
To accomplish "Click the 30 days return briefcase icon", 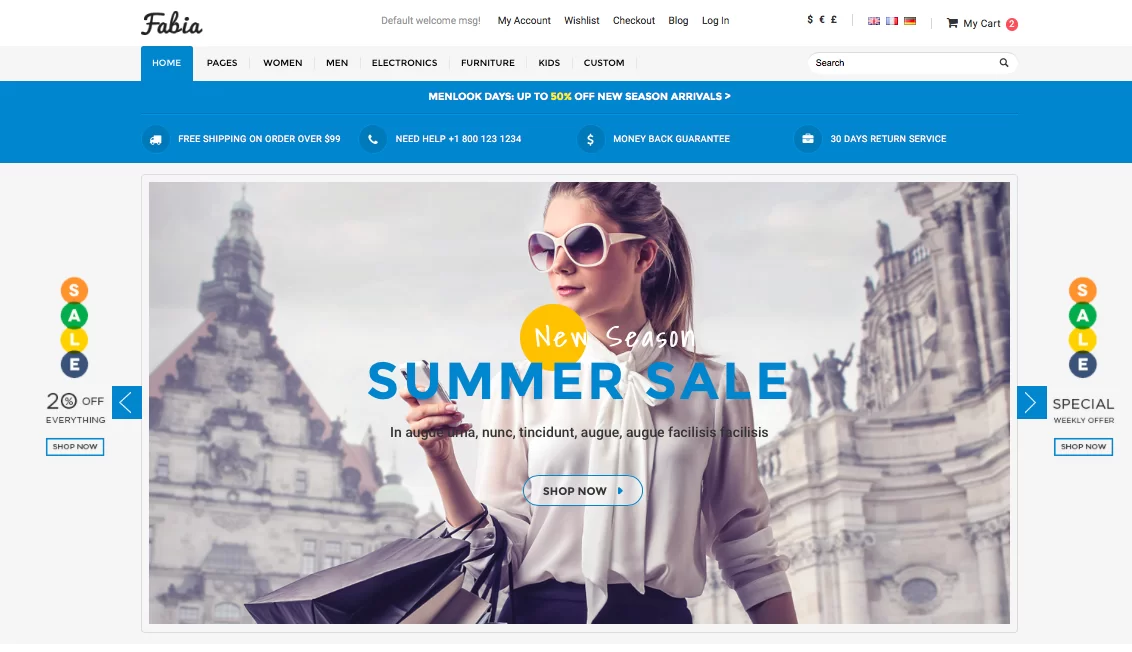I will pos(808,139).
